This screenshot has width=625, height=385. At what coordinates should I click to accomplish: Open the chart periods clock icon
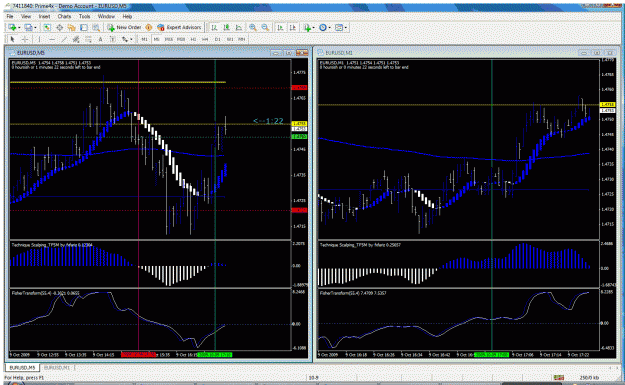pos(323,27)
